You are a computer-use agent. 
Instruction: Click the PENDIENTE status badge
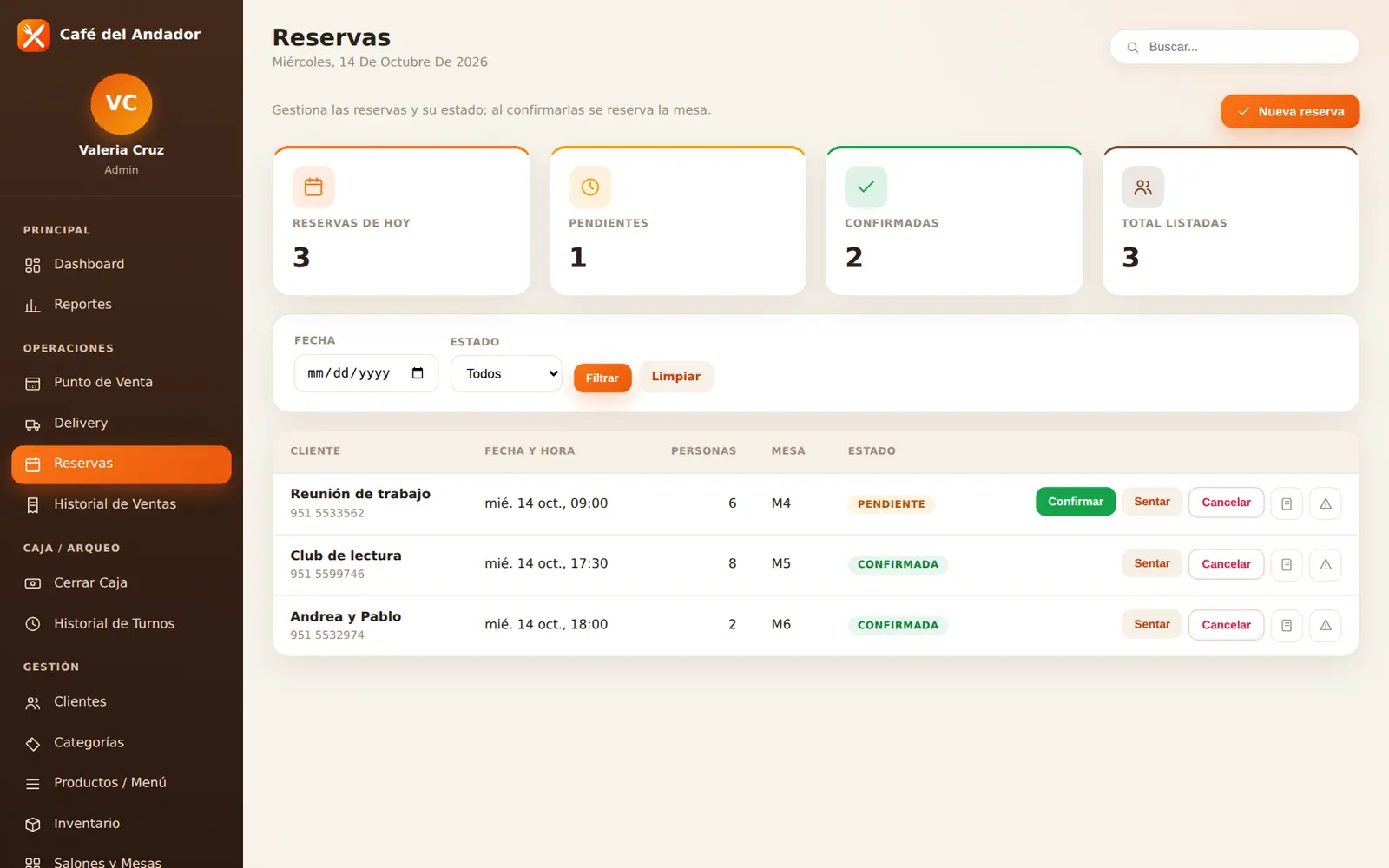(x=892, y=504)
